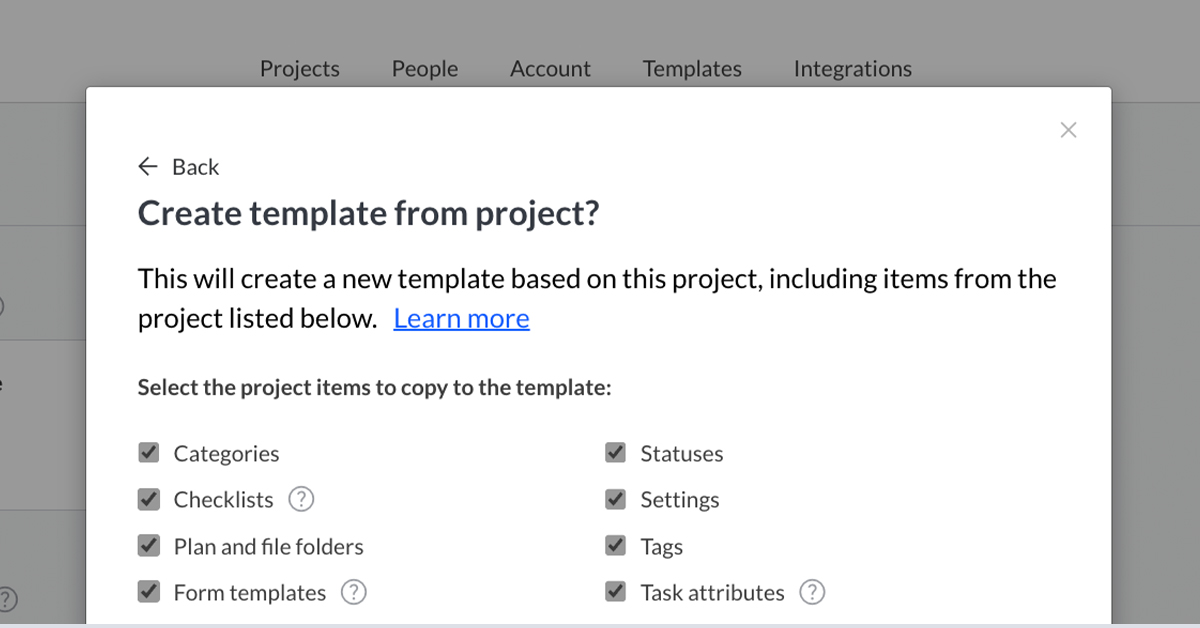Open the People tab
The width and height of the screenshot is (1200, 628).
click(425, 69)
